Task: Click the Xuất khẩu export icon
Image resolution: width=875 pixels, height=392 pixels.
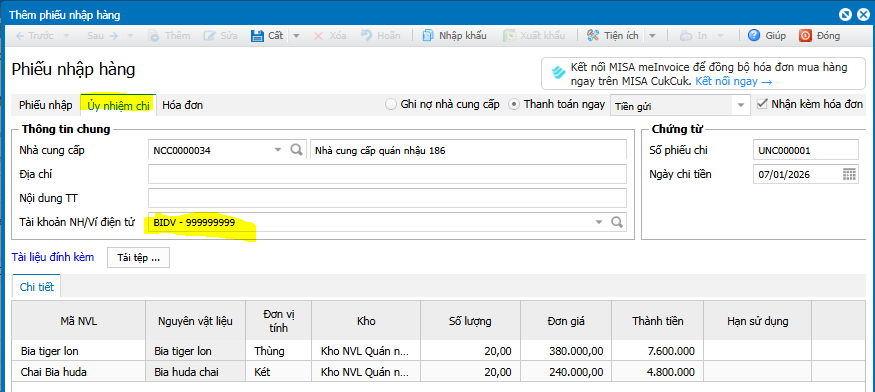Action: pos(509,36)
